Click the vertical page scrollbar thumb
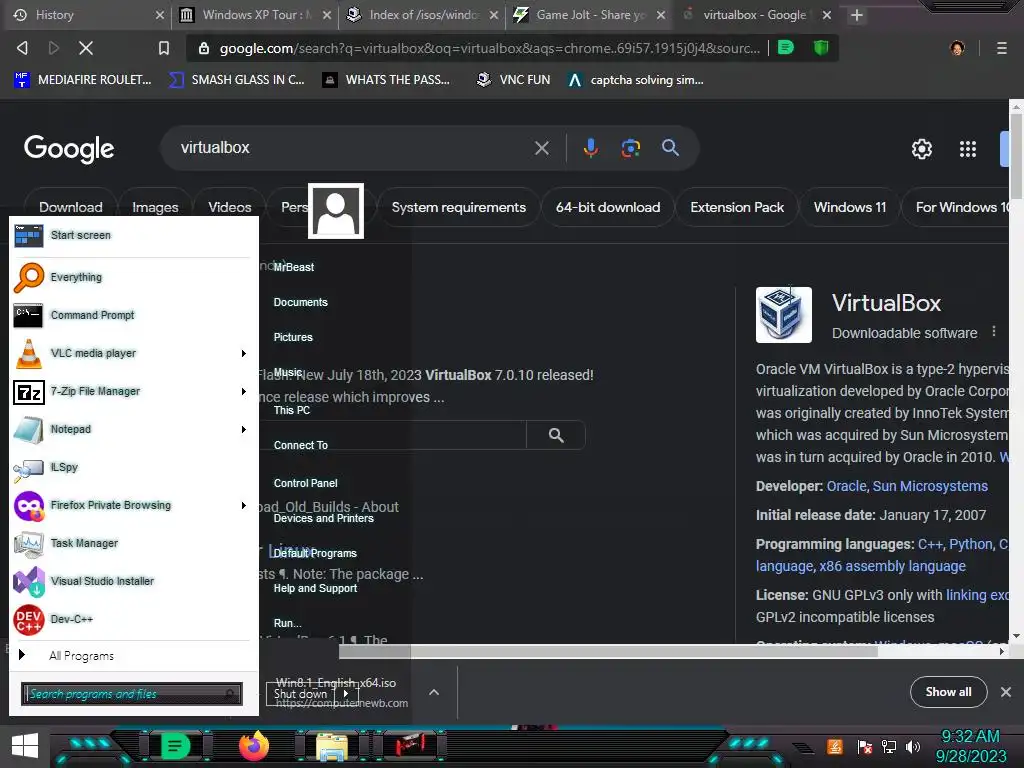The image size is (1024, 768). click(1016, 157)
